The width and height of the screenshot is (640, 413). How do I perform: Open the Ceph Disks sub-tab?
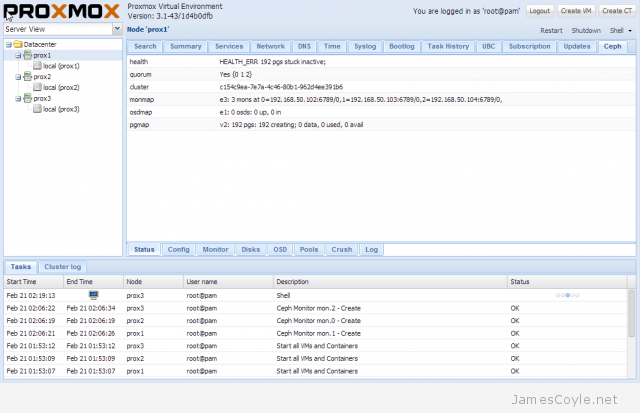pos(251,249)
